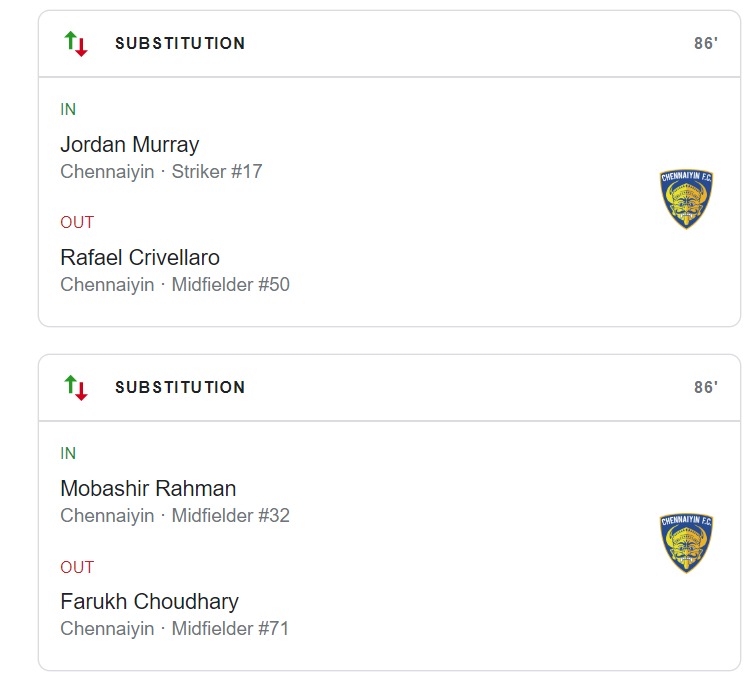The width and height of the screenshot is (753, 681).
Task: Click substitution arrows icon in Jordan Murray card
Action: tap(76, 44)
